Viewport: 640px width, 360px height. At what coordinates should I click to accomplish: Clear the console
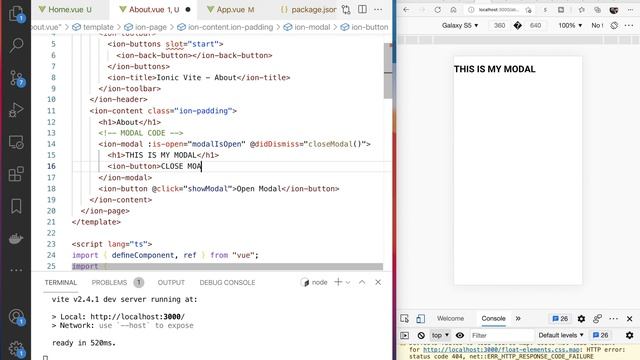point(421,335)
